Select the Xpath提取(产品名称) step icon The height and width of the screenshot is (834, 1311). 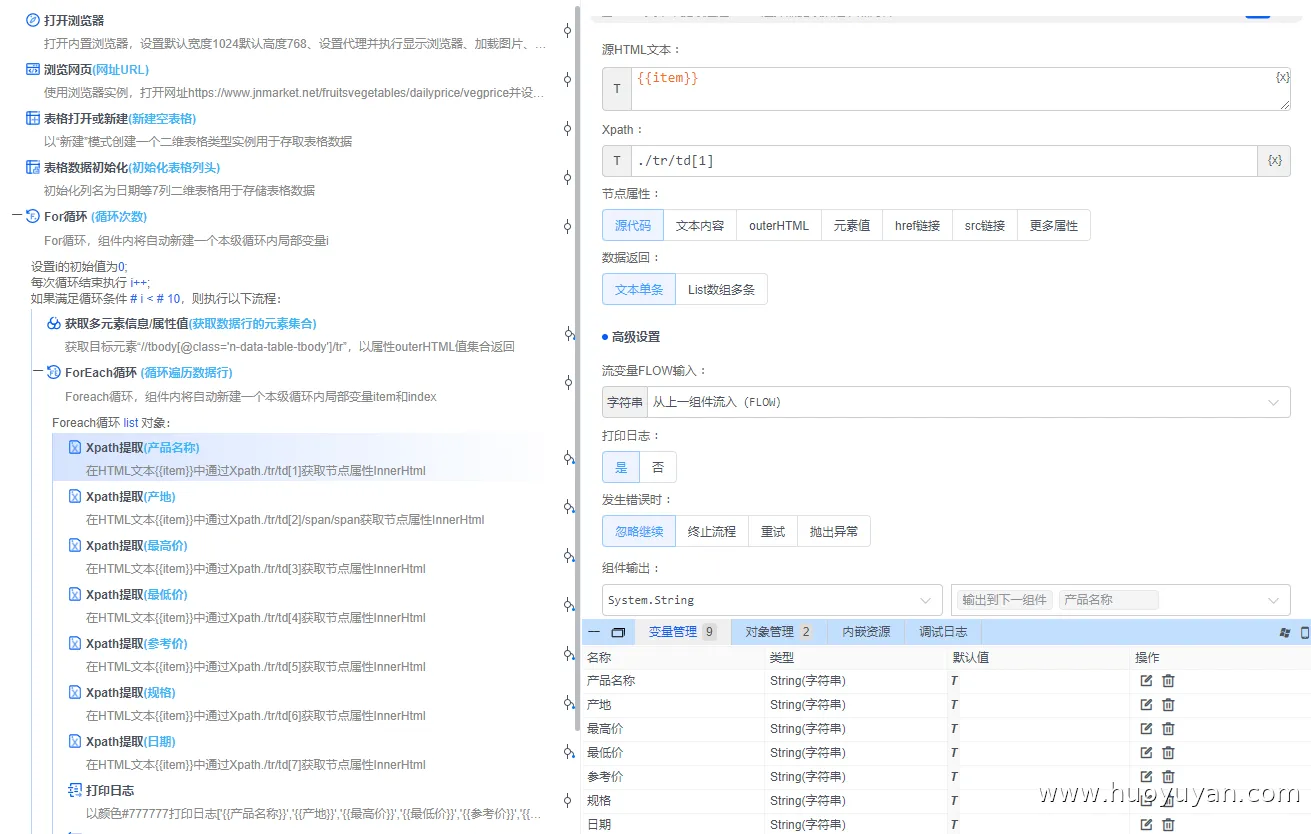(x=75, y=447)
